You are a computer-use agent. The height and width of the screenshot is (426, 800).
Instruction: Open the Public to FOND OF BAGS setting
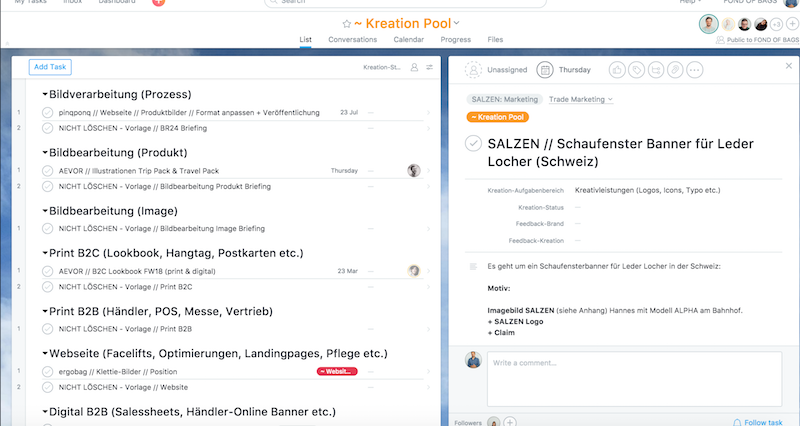[758, 40]
